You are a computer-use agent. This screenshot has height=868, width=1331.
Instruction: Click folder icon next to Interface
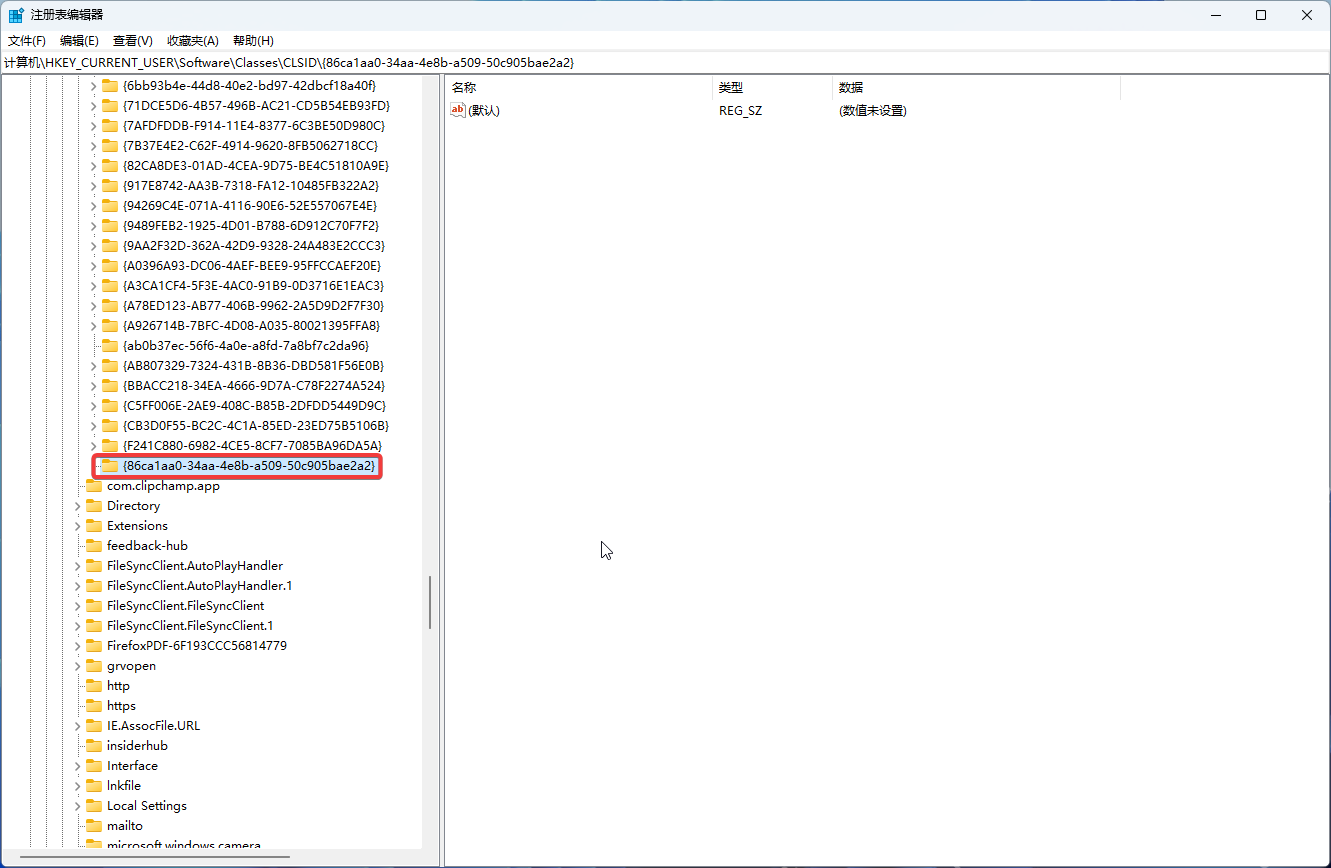point(94,766)
